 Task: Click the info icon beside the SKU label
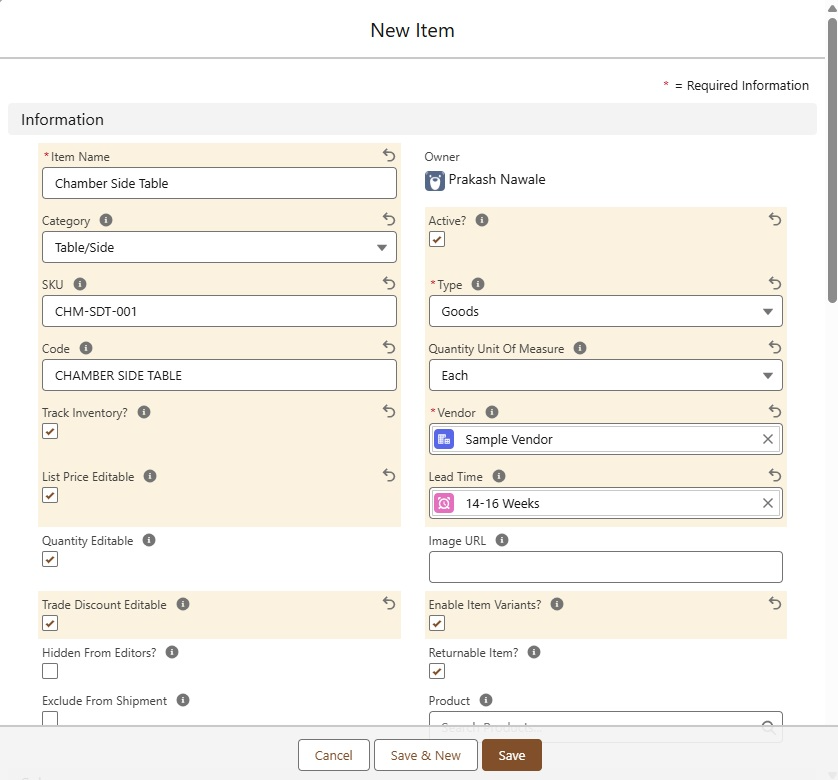coord(80,285)
